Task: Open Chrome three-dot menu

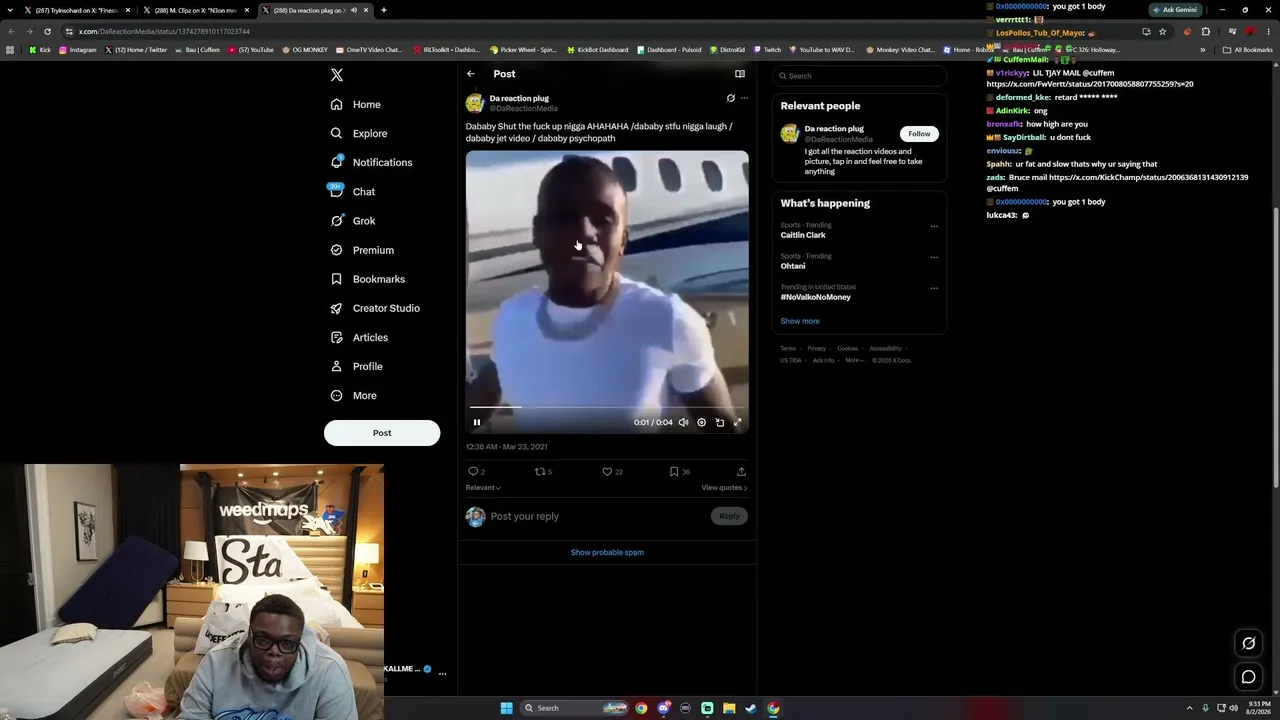Action: pos(1269,31)
